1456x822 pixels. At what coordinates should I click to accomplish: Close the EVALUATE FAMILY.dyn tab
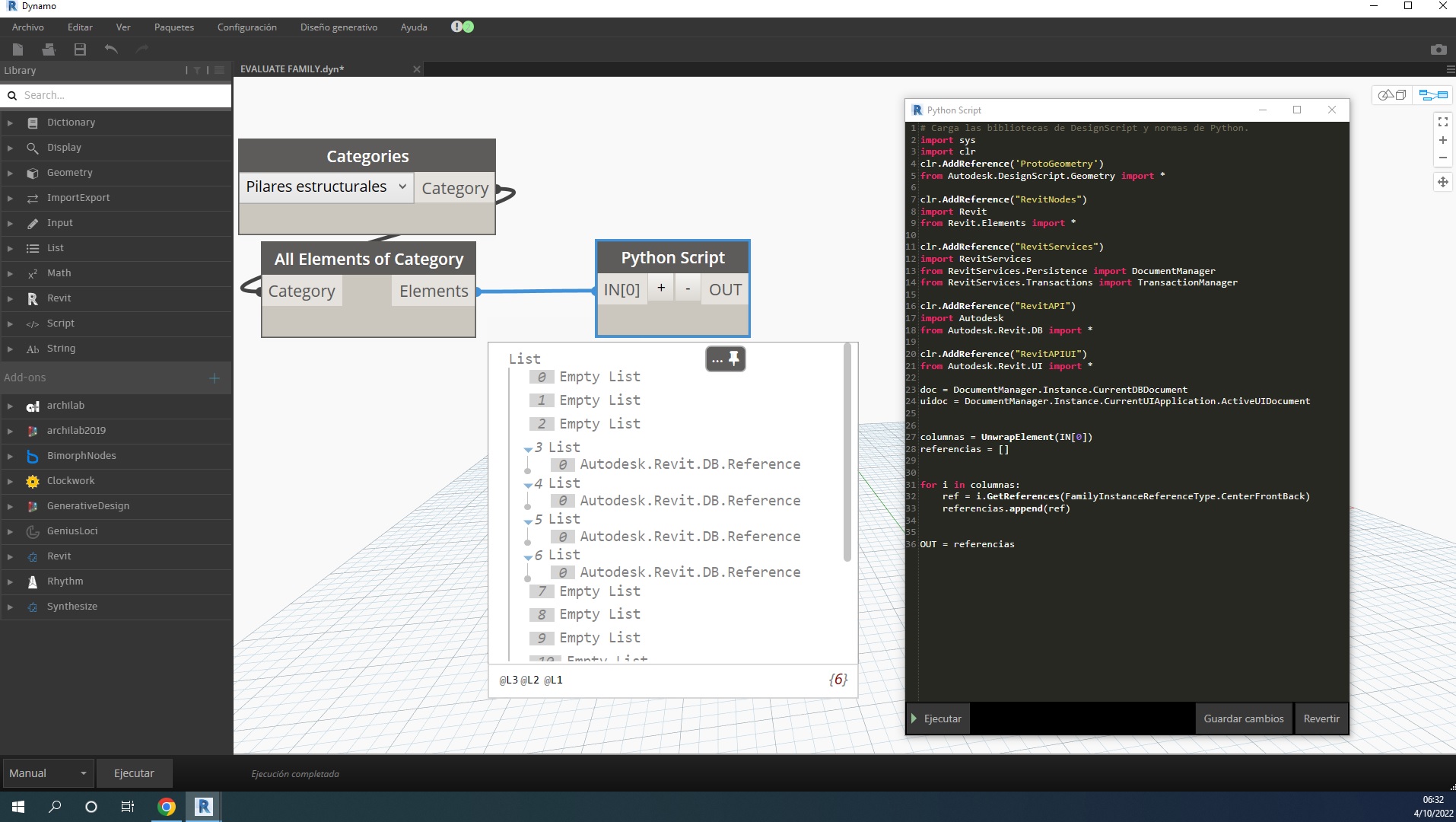click(x=416, y=69)
